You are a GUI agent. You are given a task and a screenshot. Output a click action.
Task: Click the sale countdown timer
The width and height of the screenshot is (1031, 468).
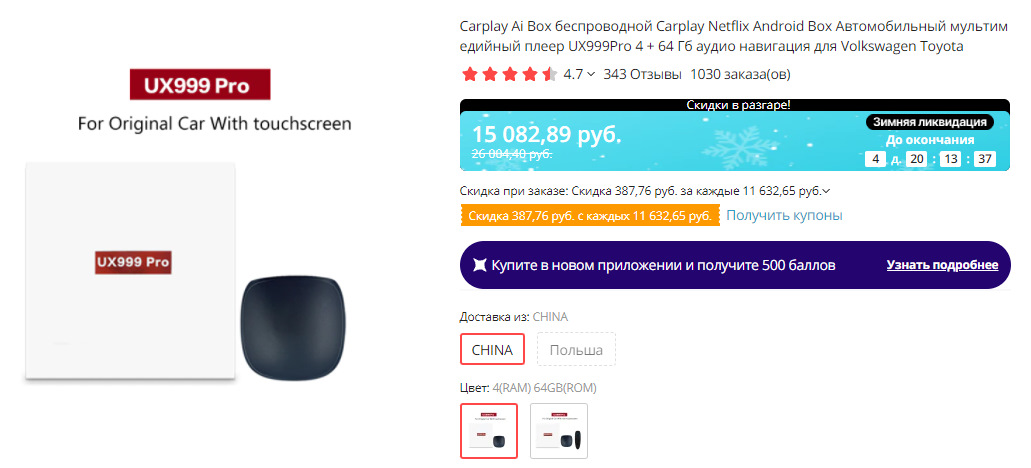click(930, 159)
